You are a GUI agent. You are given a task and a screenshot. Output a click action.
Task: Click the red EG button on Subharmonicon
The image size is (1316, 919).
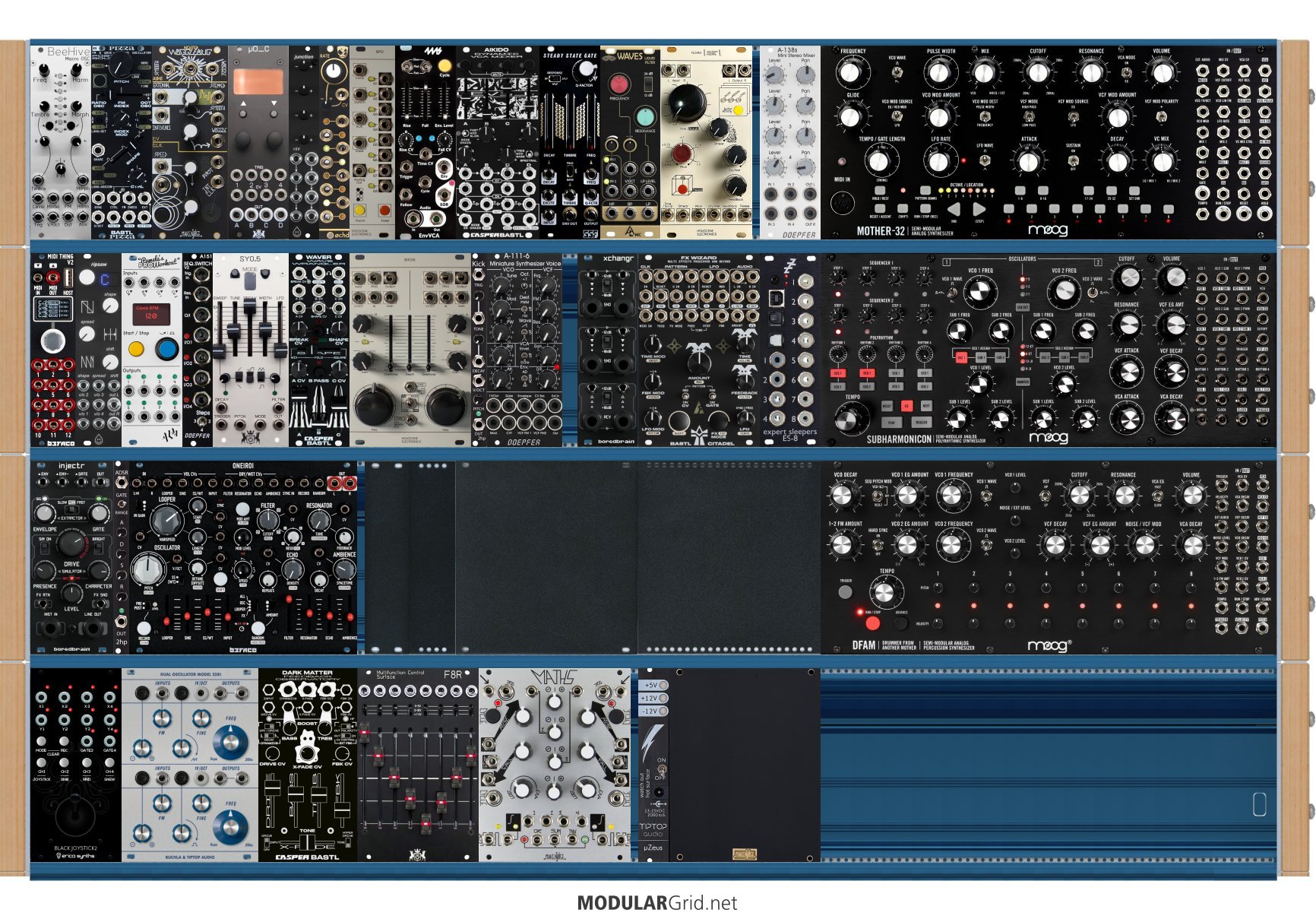pos(906,406)
